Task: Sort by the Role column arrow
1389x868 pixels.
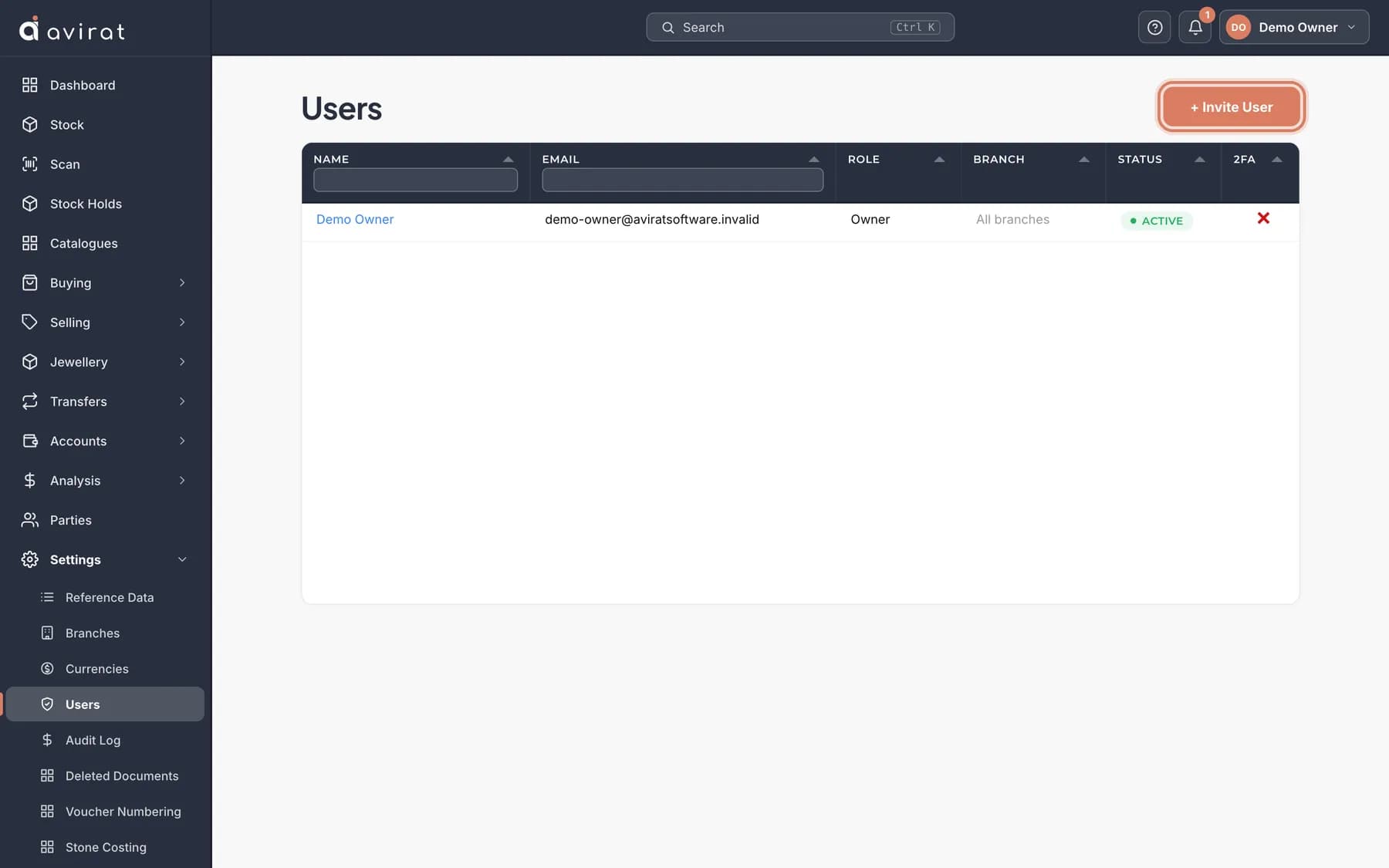Action: [939, 159]
